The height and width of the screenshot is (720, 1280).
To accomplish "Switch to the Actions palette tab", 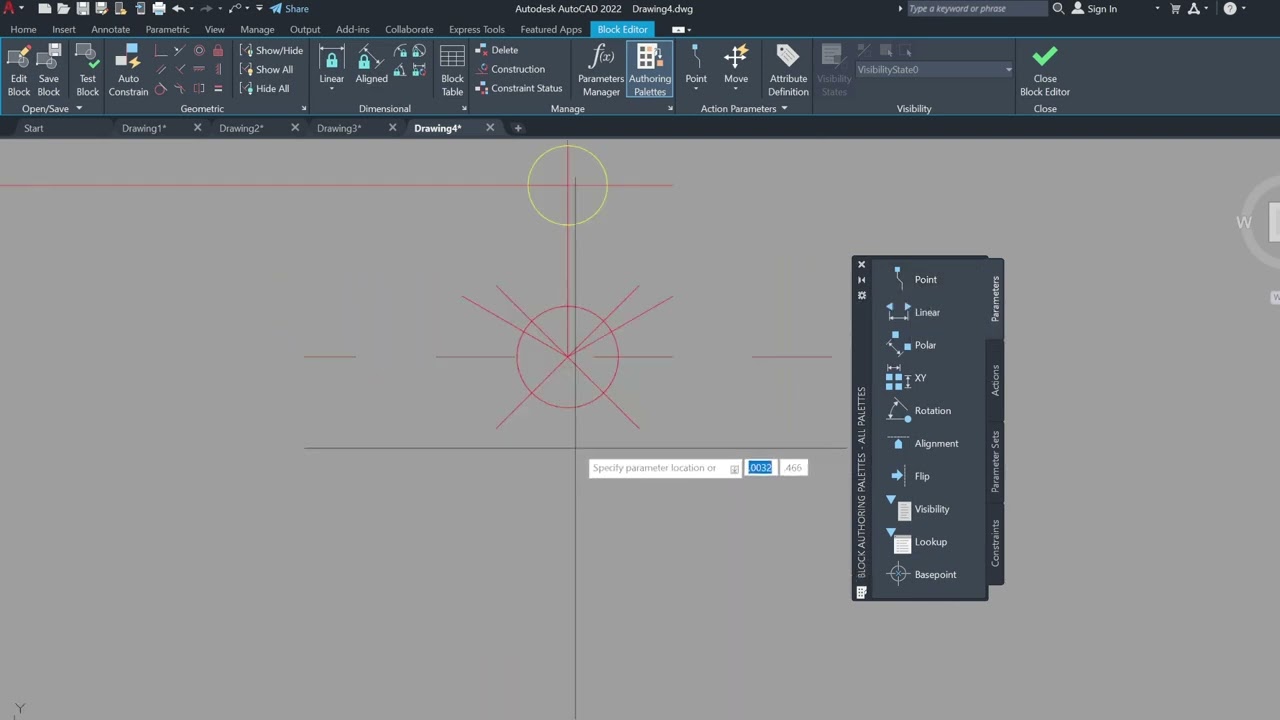I will click(x=995, y=380).
